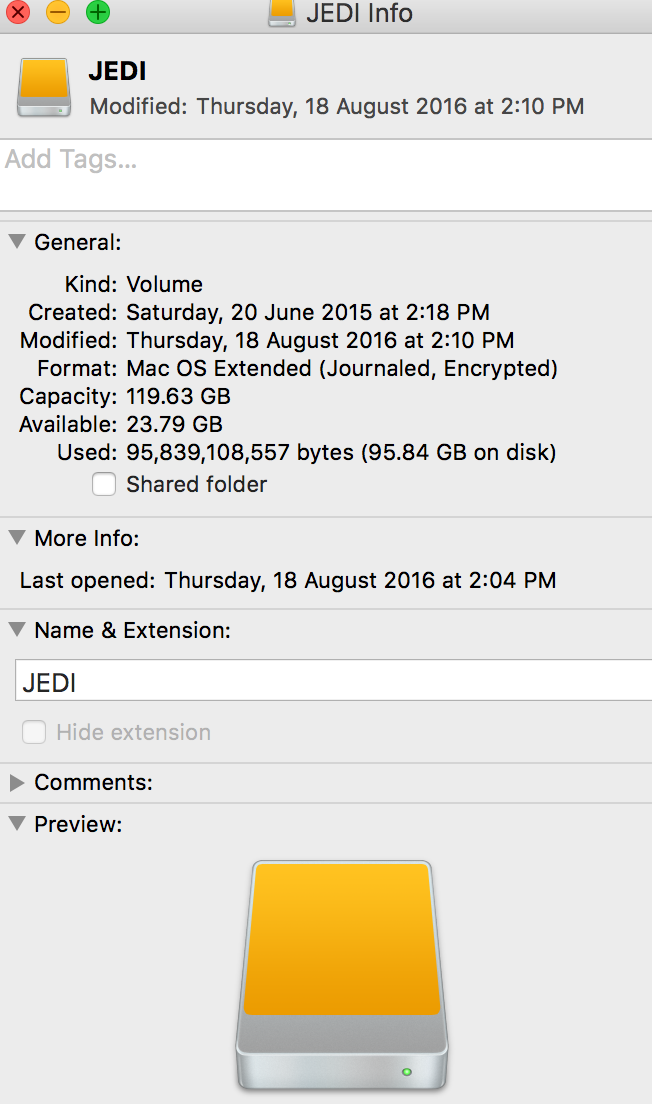Collapse the Preview section
The height and width of the screenshot is (1104, 652).
point(17,824)
